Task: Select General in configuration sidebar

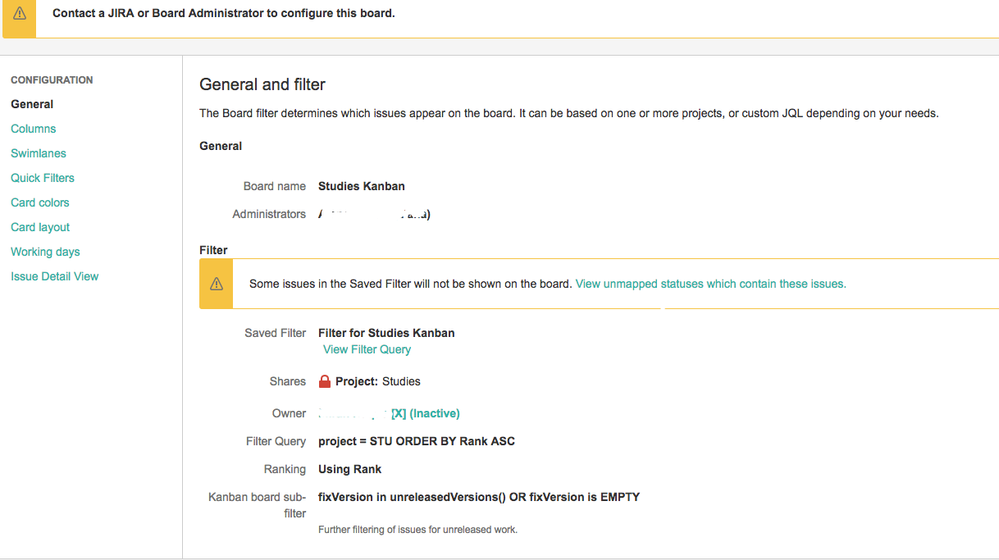Action: (x=32, y=104)
